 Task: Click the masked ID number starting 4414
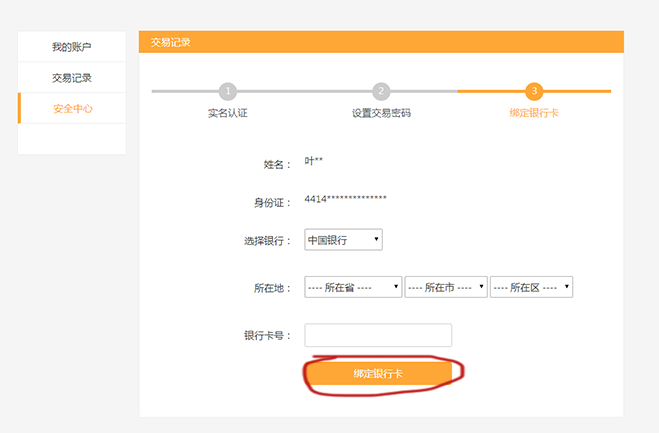tap(345, 199)
